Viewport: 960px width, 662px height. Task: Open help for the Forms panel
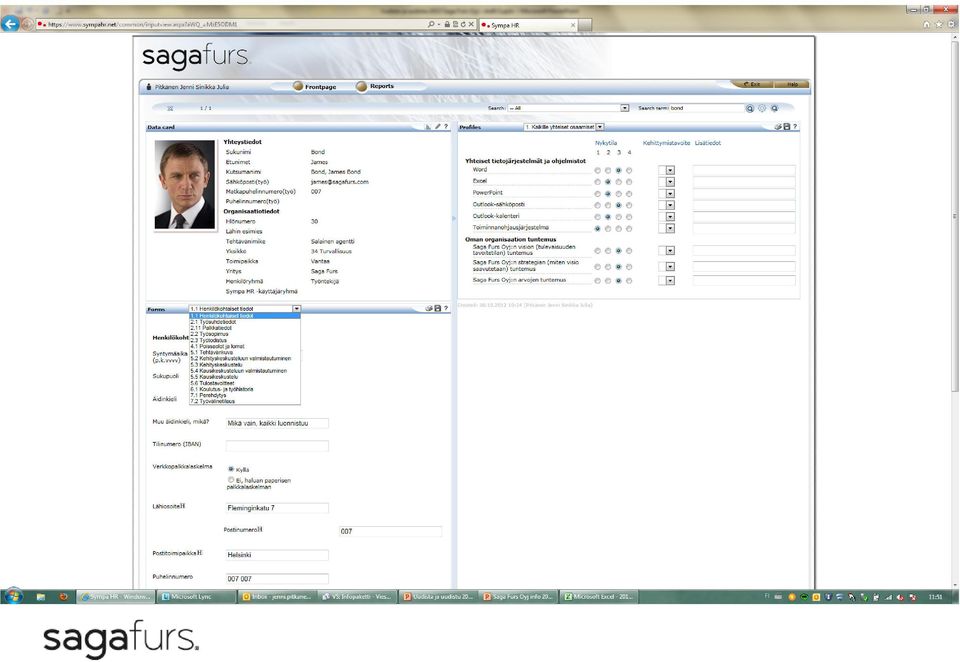[x=446, y=309]
